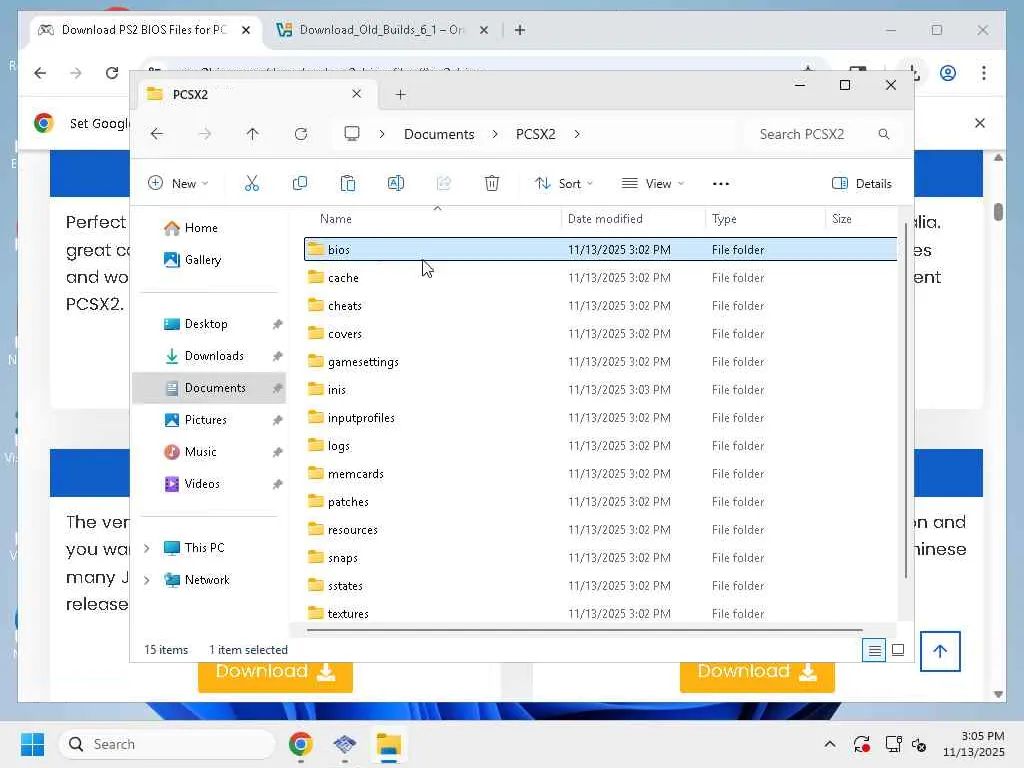The width and height of the screenshot is (1024, 768).
Task: Switch to Download PS2 BIOS Files Chrome tab
Action: pyautogui.click(x=144, y=30)
